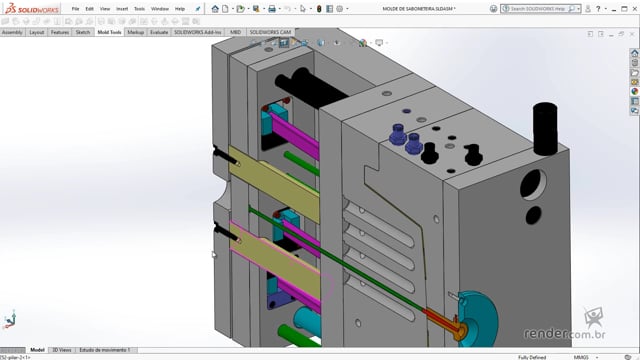Expand the New document dropdown arrow

pyautogui.click(x=233, y=9)
